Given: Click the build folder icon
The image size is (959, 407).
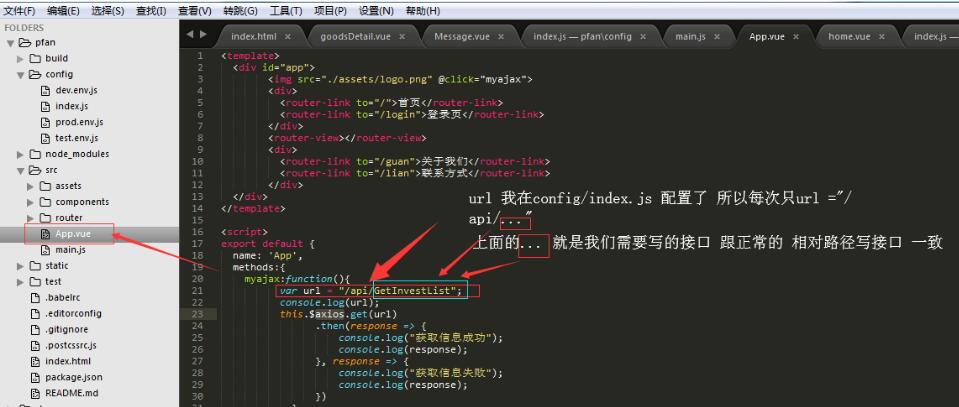Looking at the screenshot, I should point(35,59).
